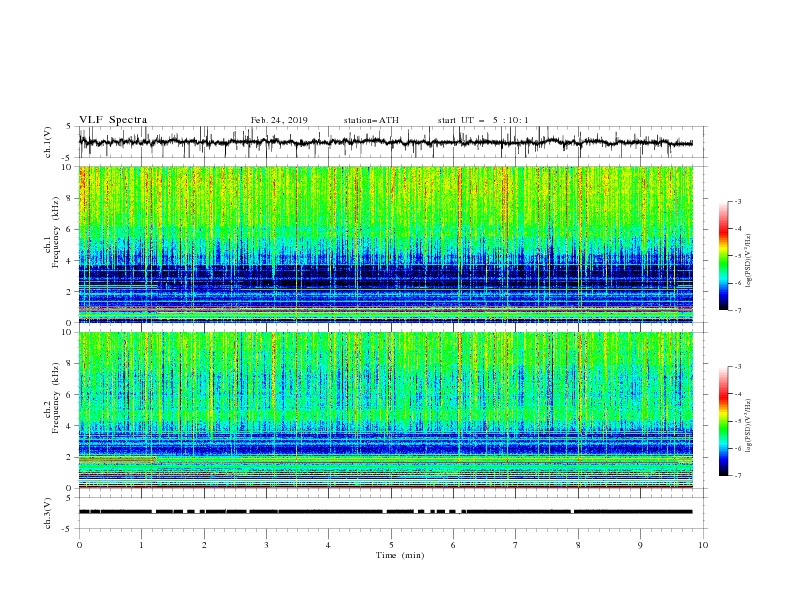Viewport: 792px width, 612px height.
Task: Click the "6" kHz tick of ch.1 frequency axis
Action: [x=70, y=229]
